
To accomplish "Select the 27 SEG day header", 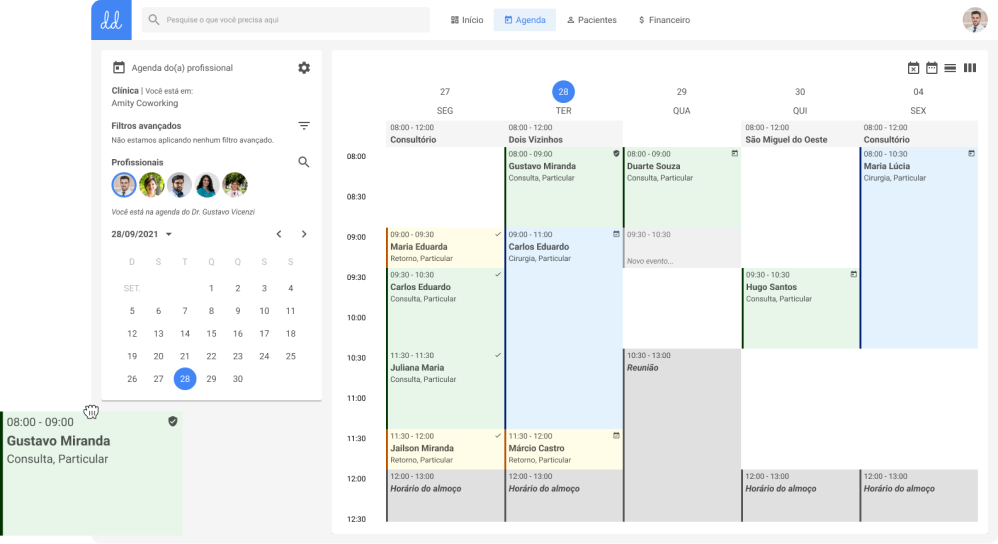I will (445, 101).
